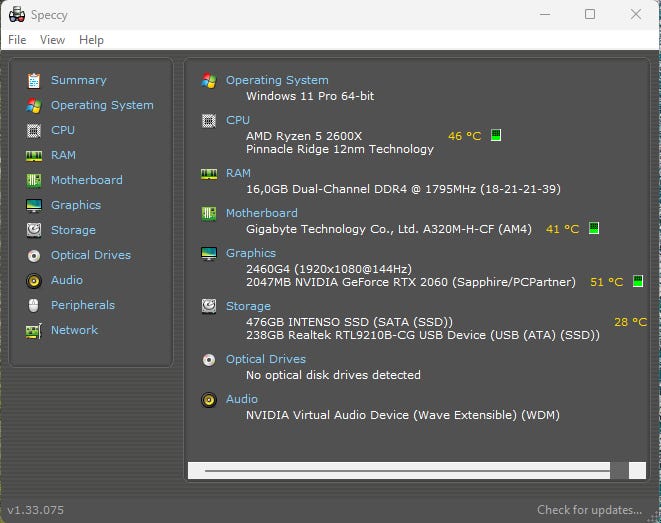Click the Network icon in sidebar
661x523 pixels.
pyautogui.click(x=34, y=330)
